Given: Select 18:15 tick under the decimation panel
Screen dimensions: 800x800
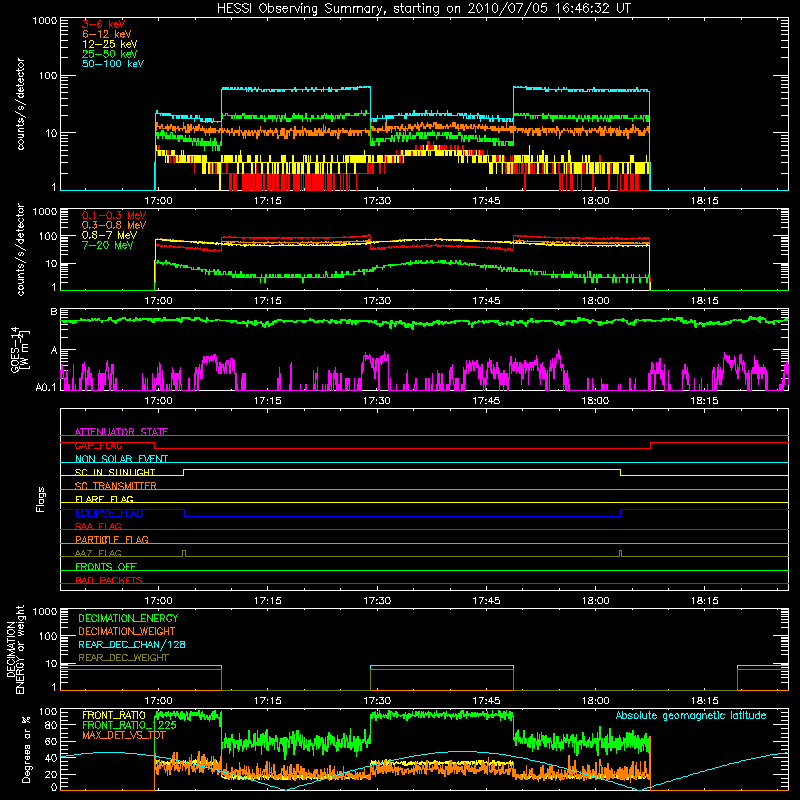Looking at the screenshot, I should pyautogui.click(x=705, y=701).
